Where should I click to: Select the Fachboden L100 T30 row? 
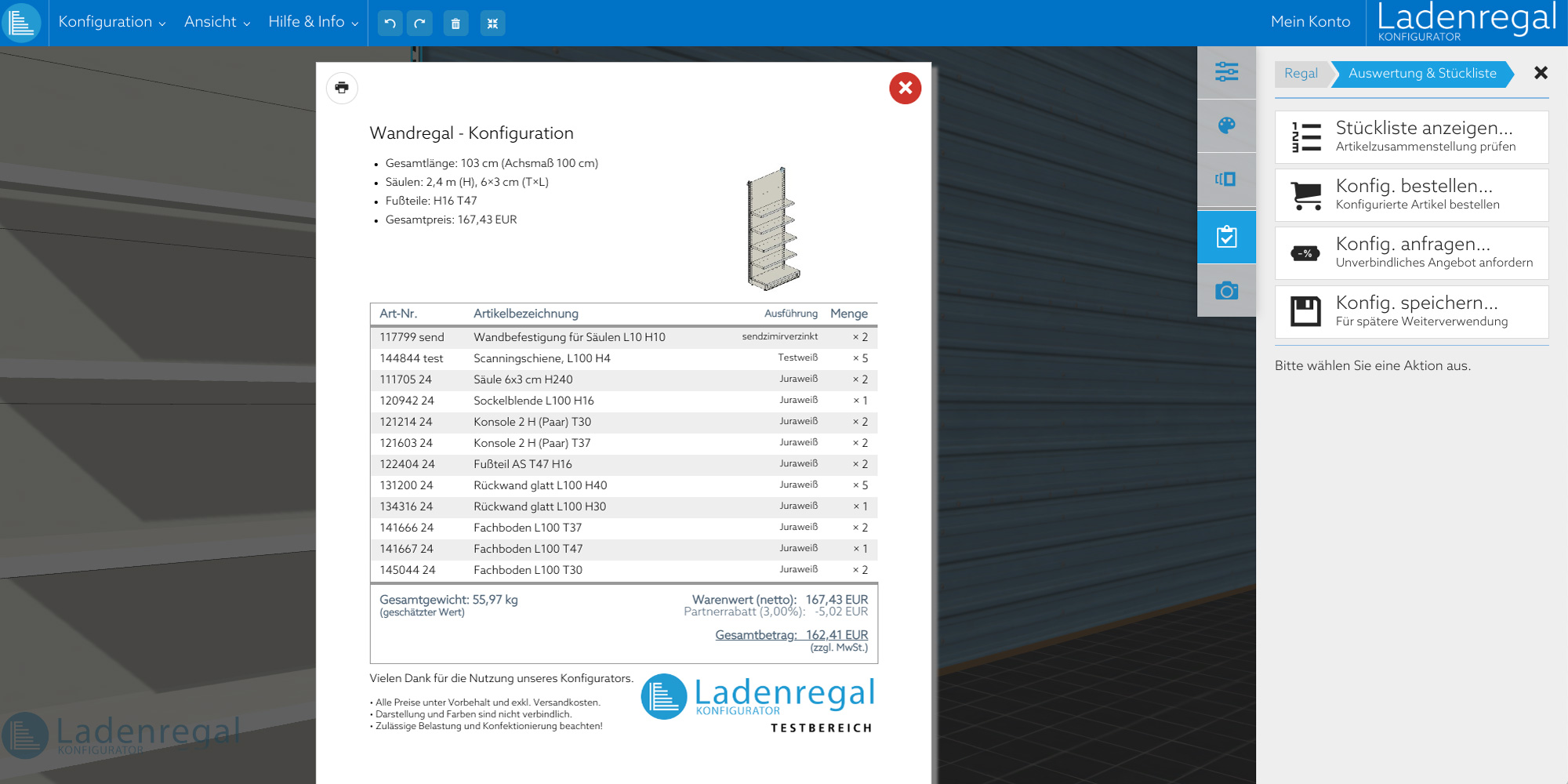tap(623, 570)
